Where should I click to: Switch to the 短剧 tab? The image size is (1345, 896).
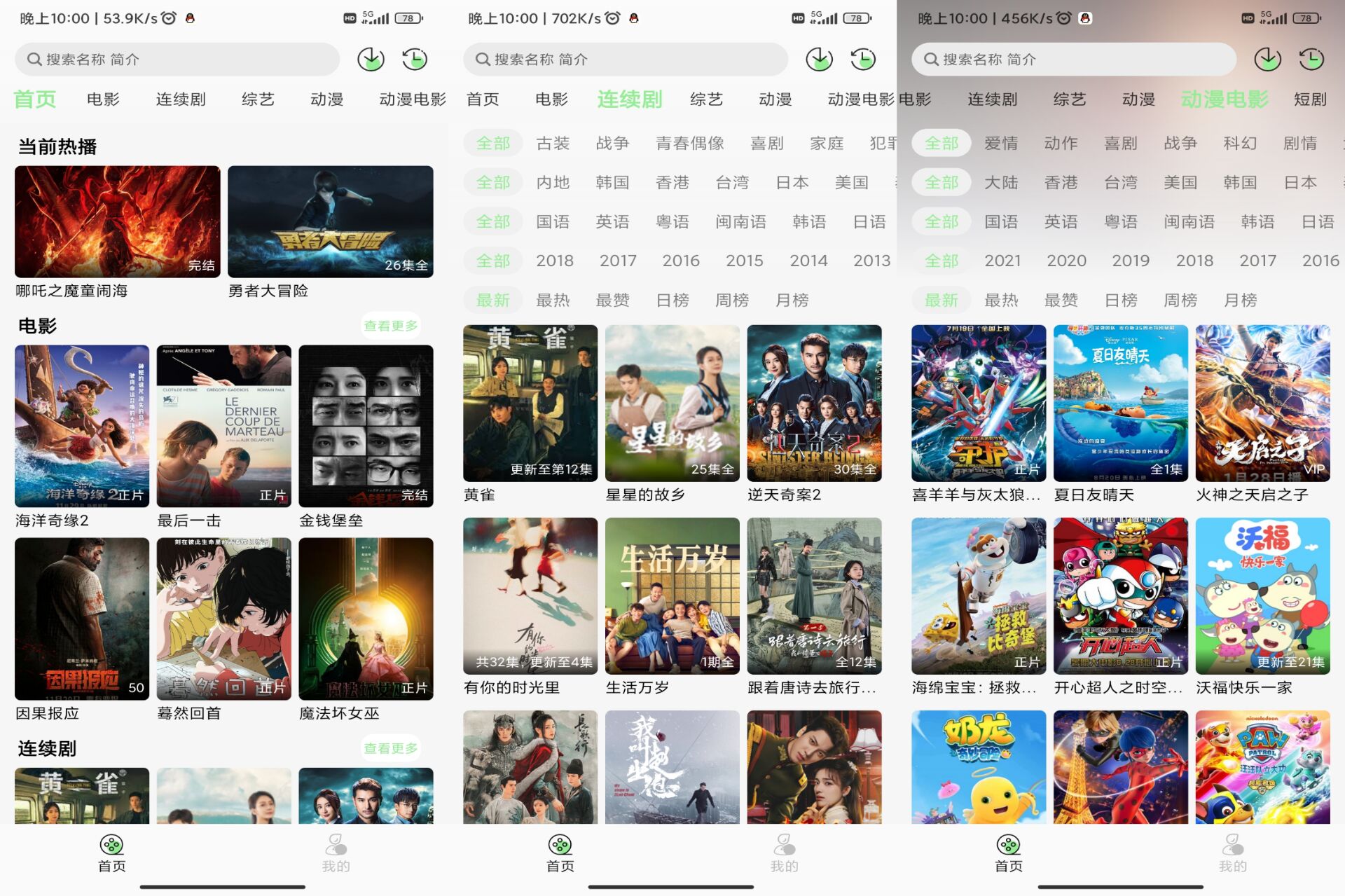(x=1309, y=99)
